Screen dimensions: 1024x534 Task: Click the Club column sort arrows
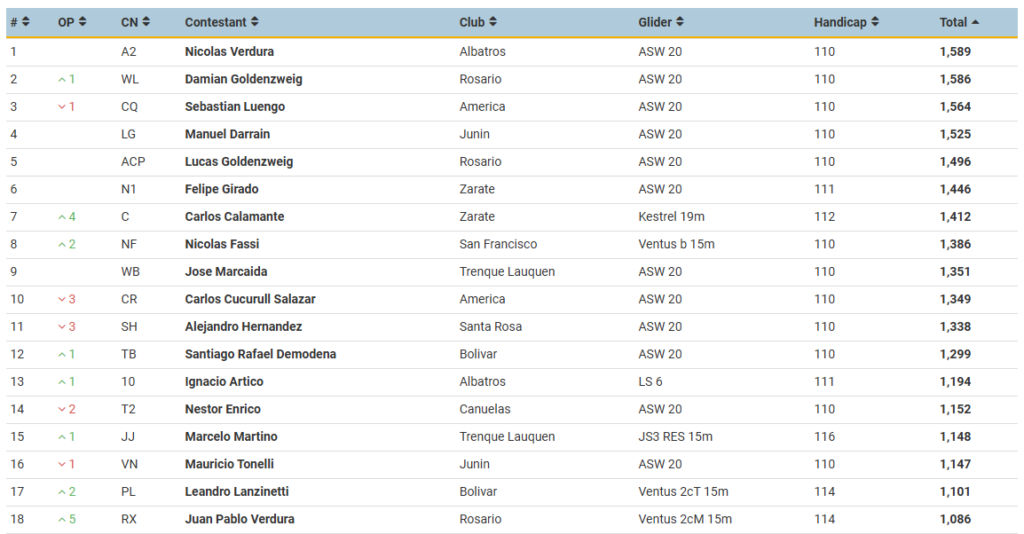pyautogui.click(x=493, y=22)
